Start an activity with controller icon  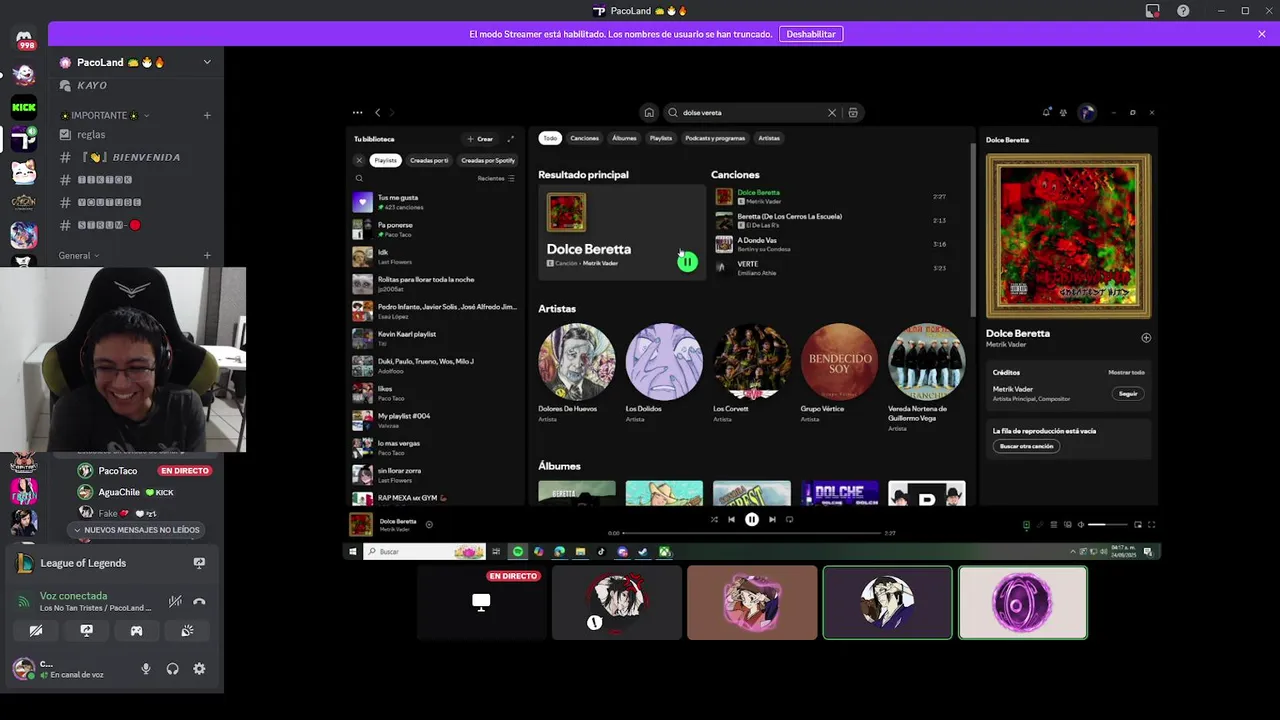click(136, 631)
